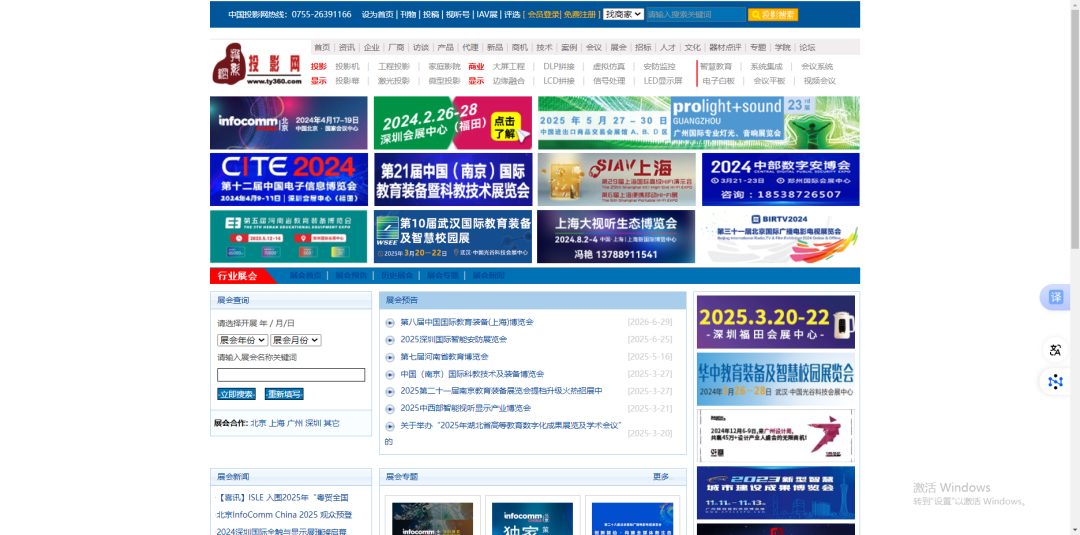Viewport: 1080px width, 535px height.
Task: Click the translate 译 floating button
Action: point(1056,297)
